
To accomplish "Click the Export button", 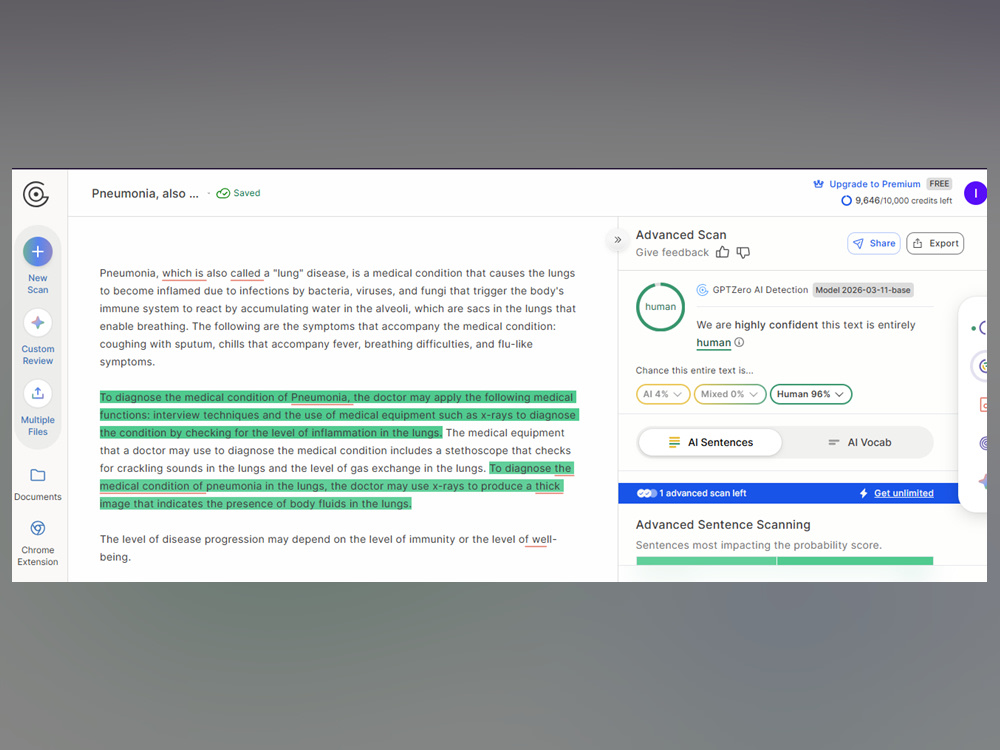I will (935, 243).
